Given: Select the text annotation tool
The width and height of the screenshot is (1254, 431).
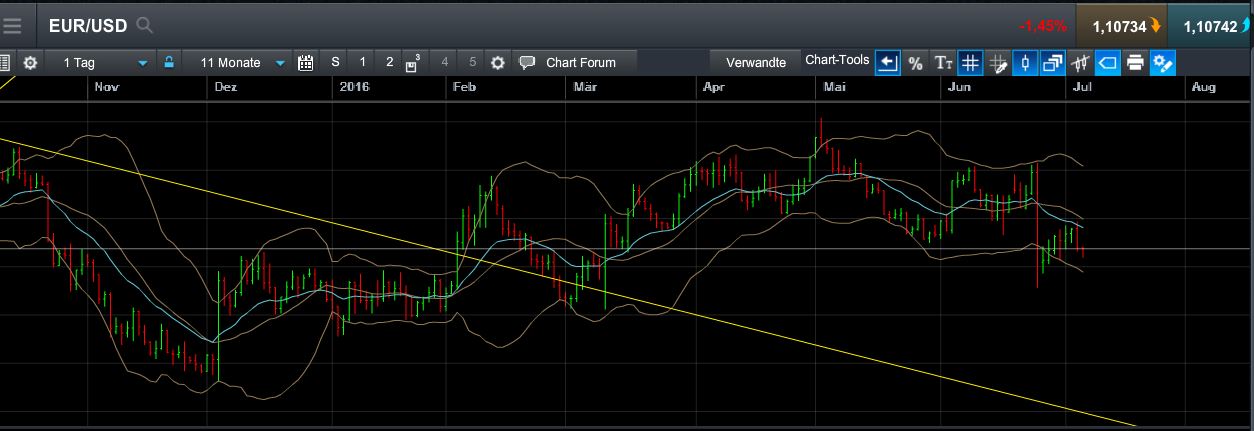Looking at the screenshot, I should tap(943, 63).
